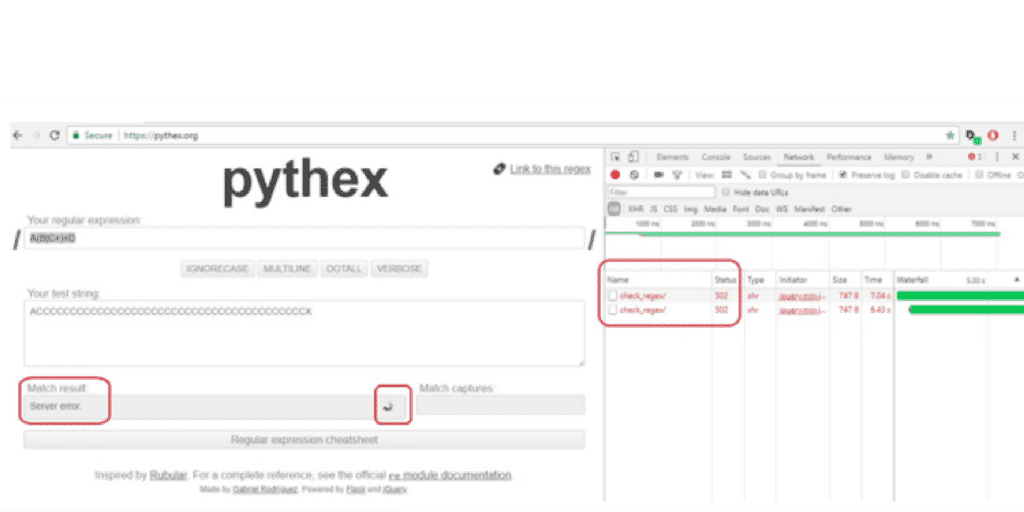The image size is (1024, 512).
Task: Toggle the capture screenshots camera icon
Action: point(659,175)
